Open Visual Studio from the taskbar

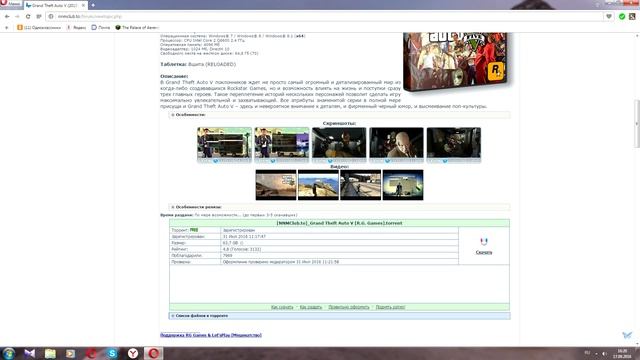[x=29, y=353]
